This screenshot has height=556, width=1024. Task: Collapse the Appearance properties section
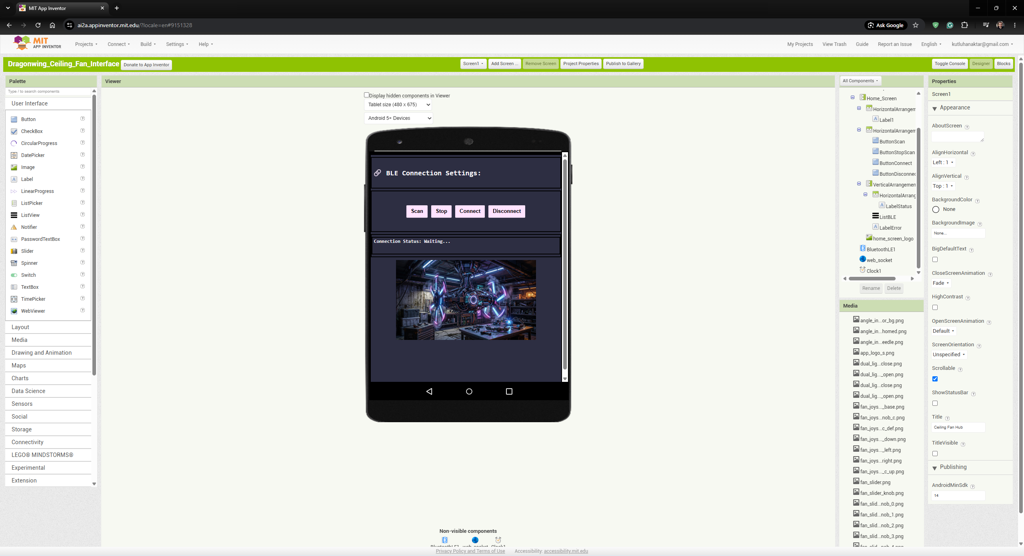pos(935,108)
